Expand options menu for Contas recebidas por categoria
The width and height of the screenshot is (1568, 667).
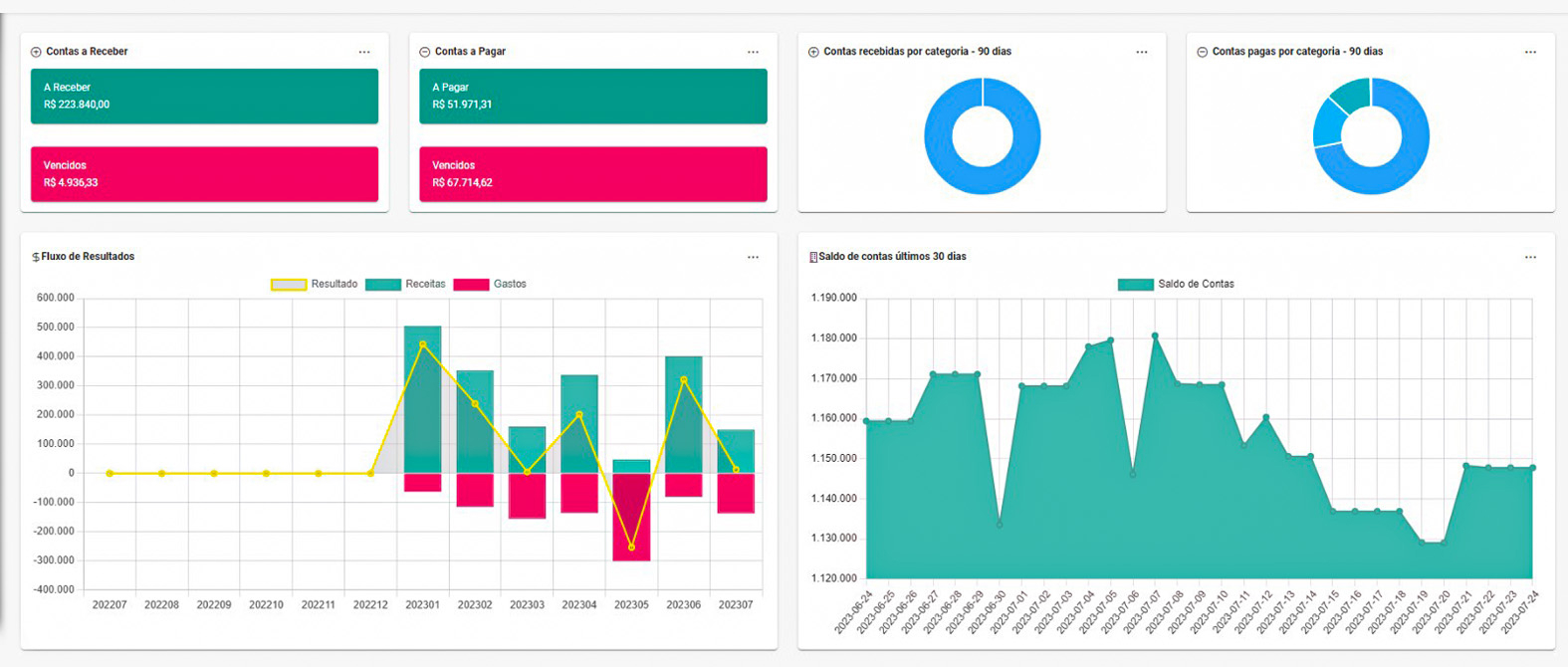tap(1142, 52)
